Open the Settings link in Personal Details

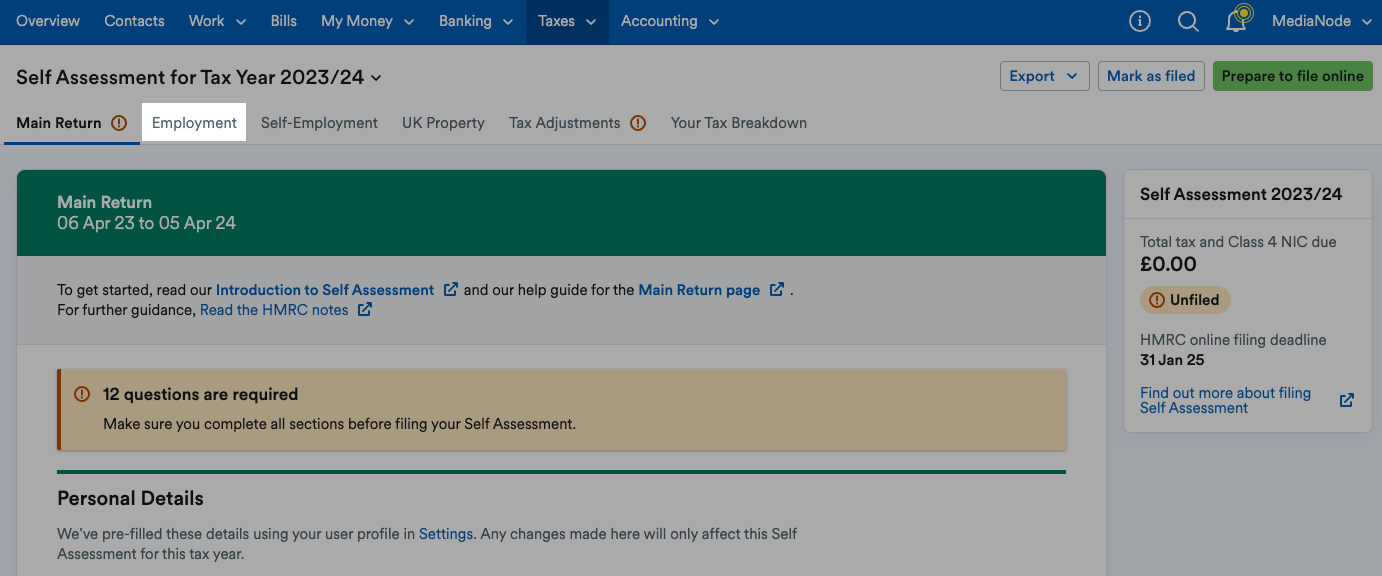(x=445, y=534)
